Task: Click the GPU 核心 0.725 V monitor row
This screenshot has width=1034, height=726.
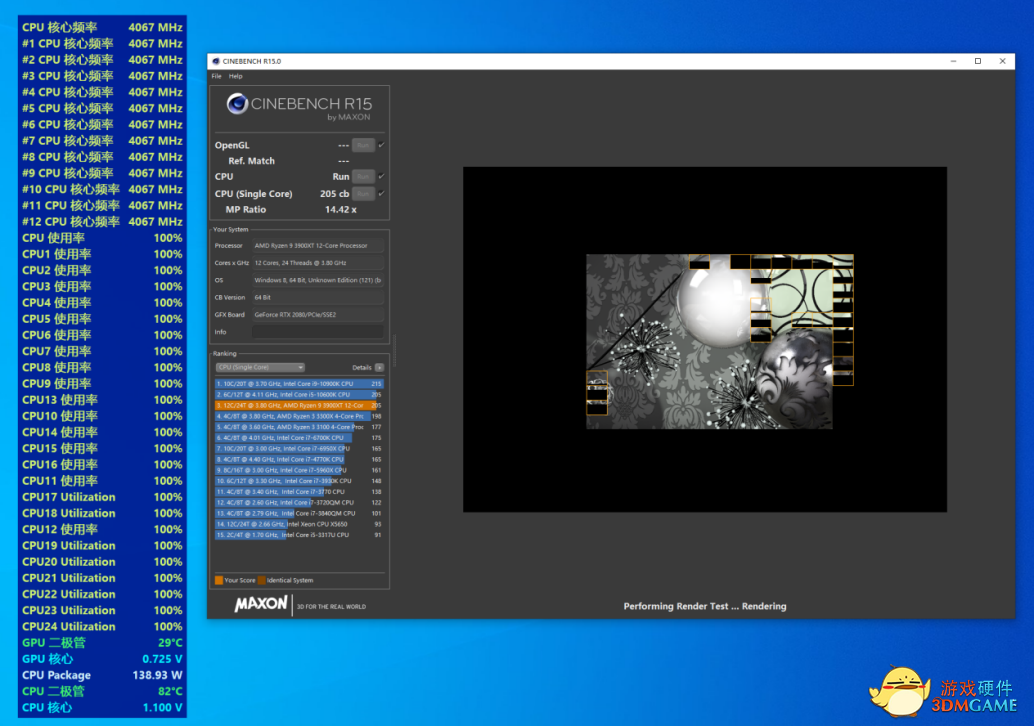Action: [102, 659]
